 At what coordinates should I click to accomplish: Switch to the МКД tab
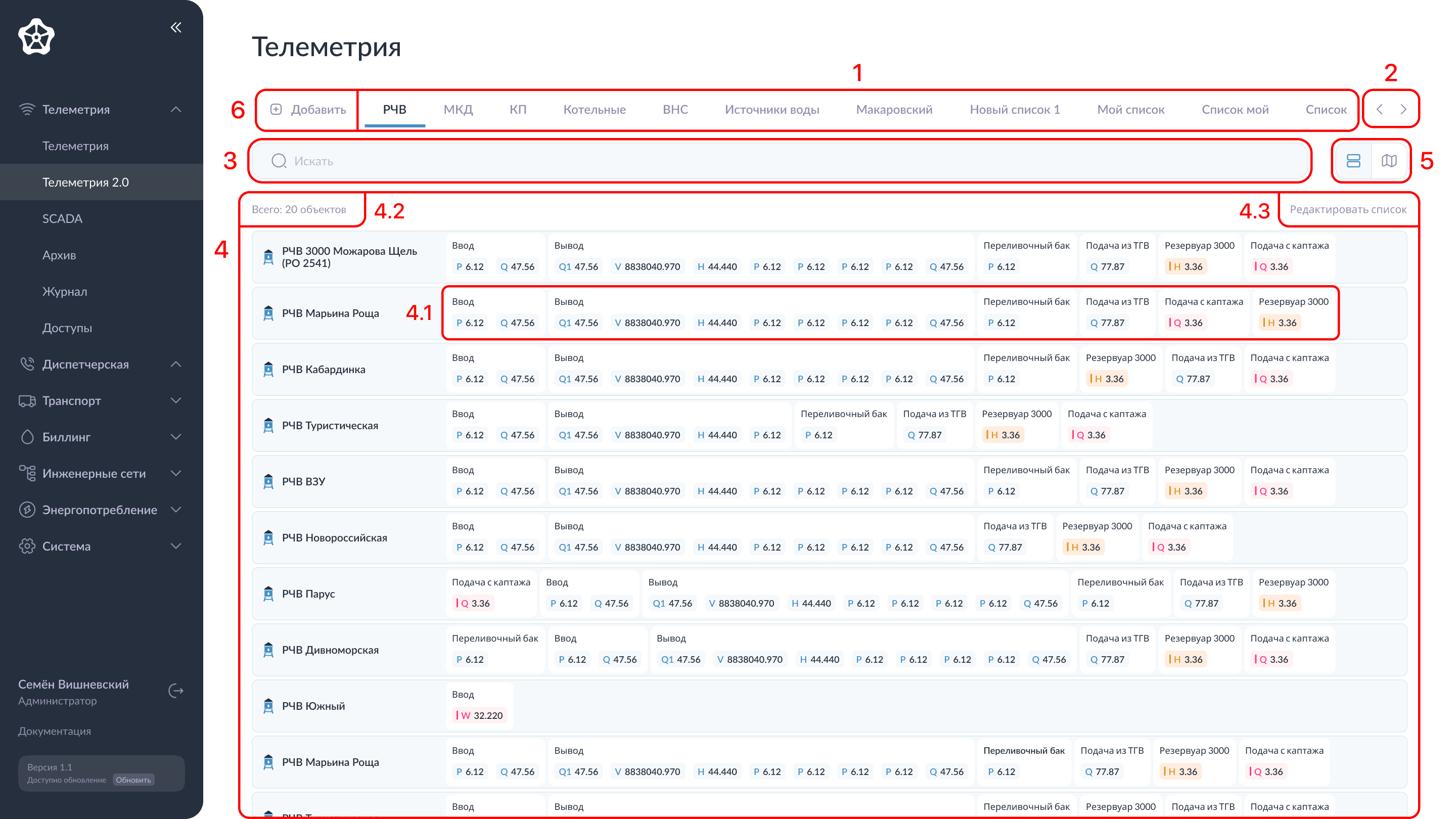coord(459,110)
